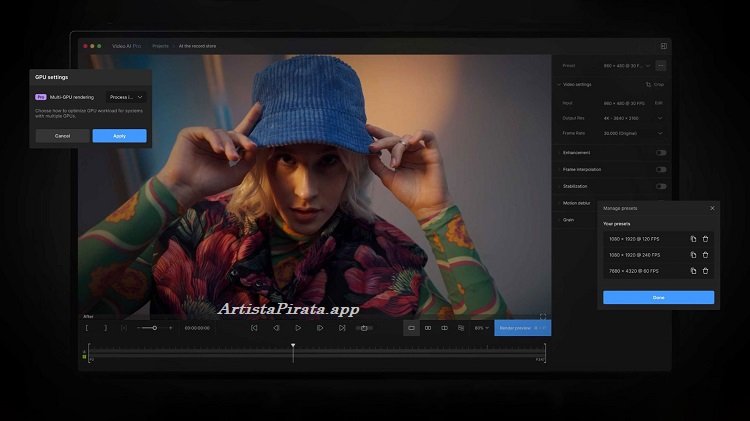The image size is (750, 421).
Task: Click Done in Manage presets
Action: click(658, 297)
